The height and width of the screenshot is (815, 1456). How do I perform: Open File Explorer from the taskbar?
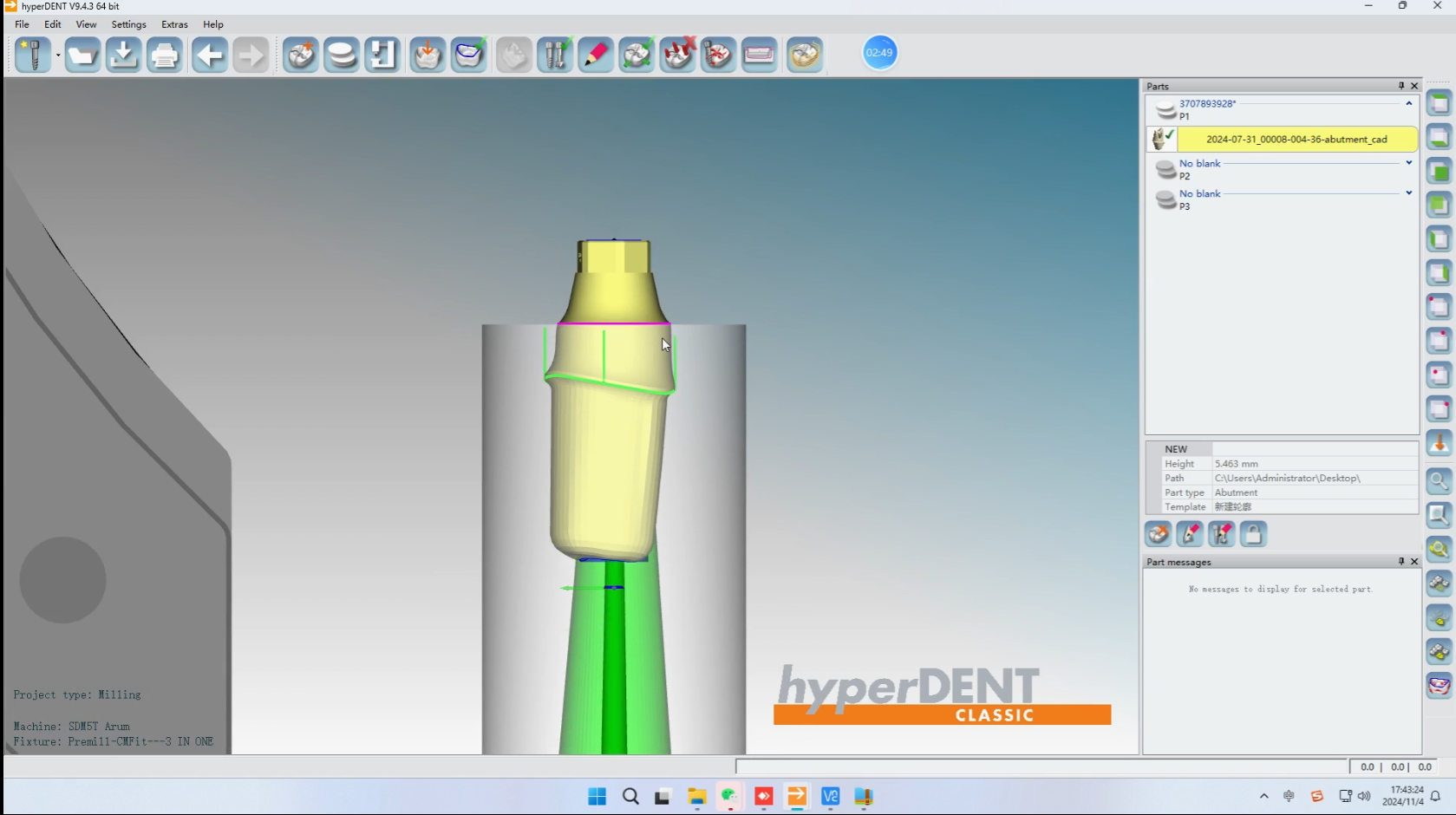696,797
